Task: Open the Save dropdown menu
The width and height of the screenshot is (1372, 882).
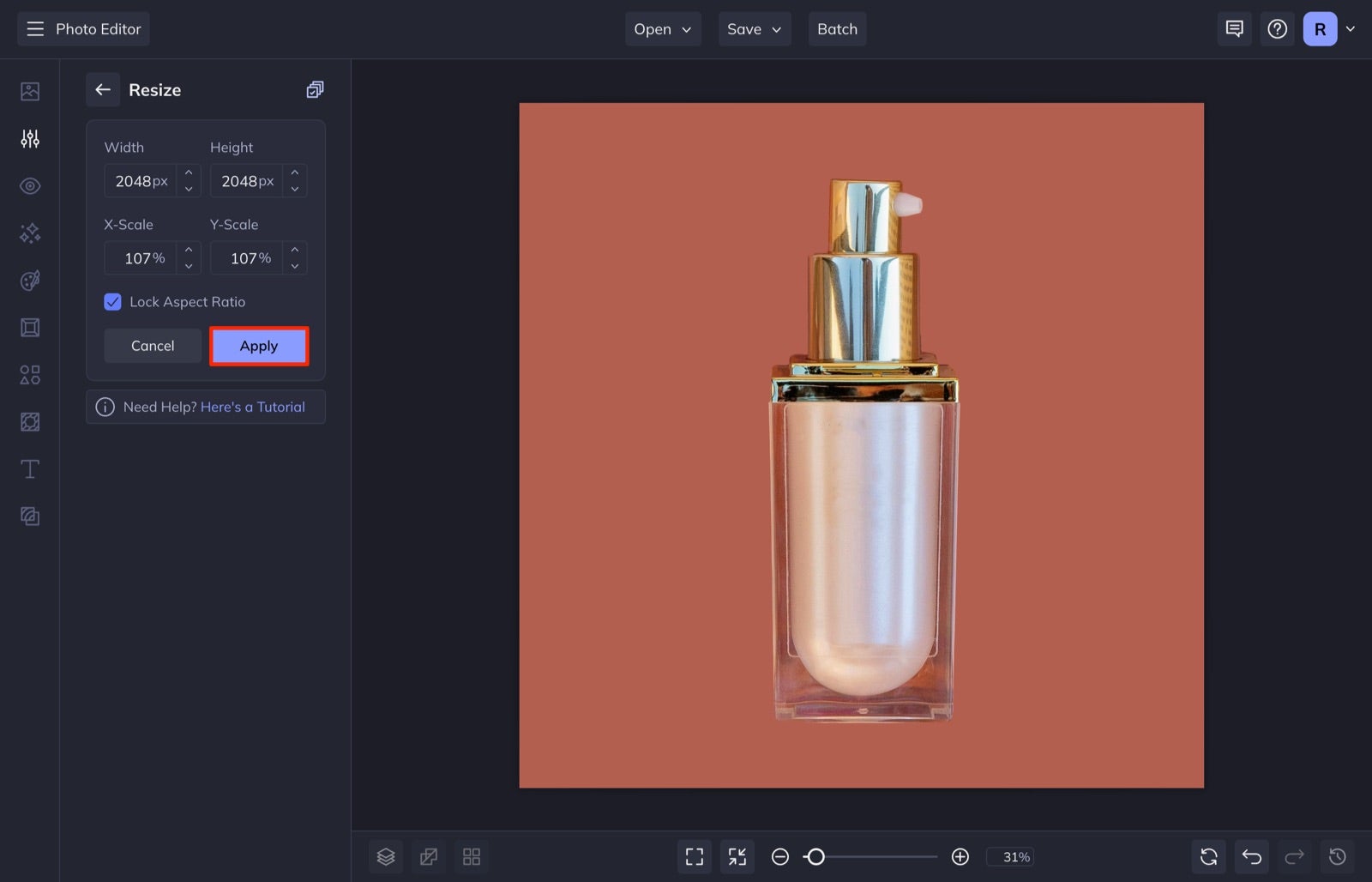Action: tap(754, 28)
